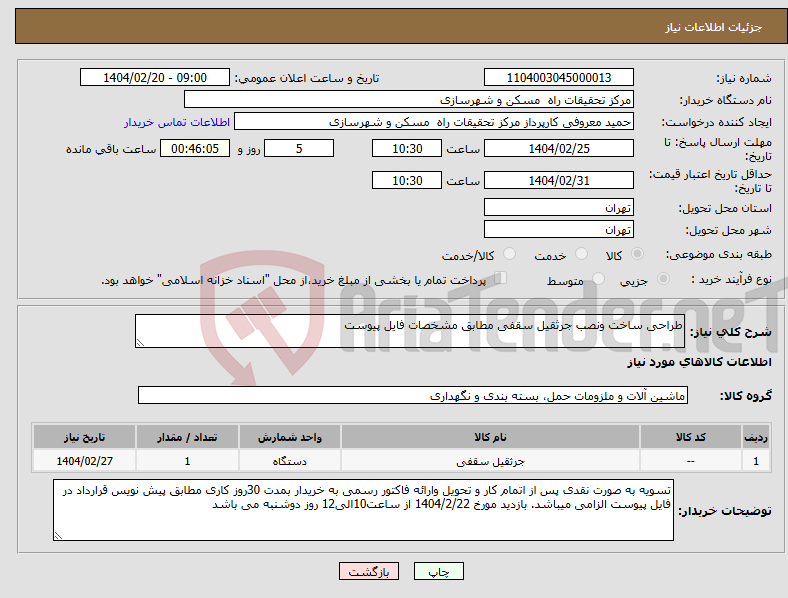Click the تاریخ نیاز column header
Screen dimensions: 788x598
coord(84,437)
